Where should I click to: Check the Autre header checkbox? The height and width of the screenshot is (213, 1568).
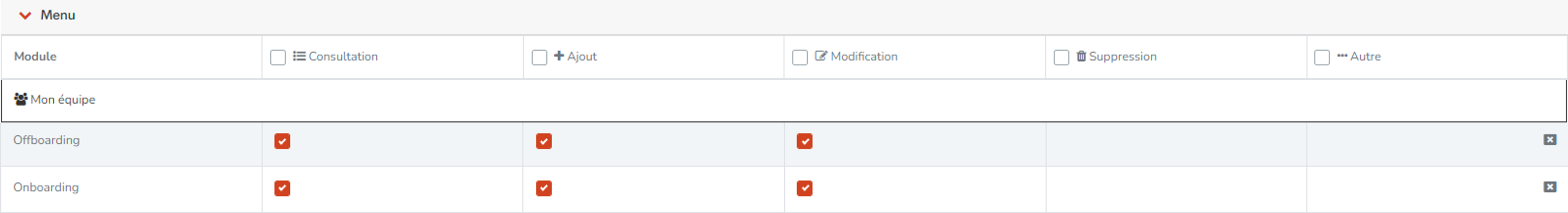pyautogui.click(x=1322, y=57)
